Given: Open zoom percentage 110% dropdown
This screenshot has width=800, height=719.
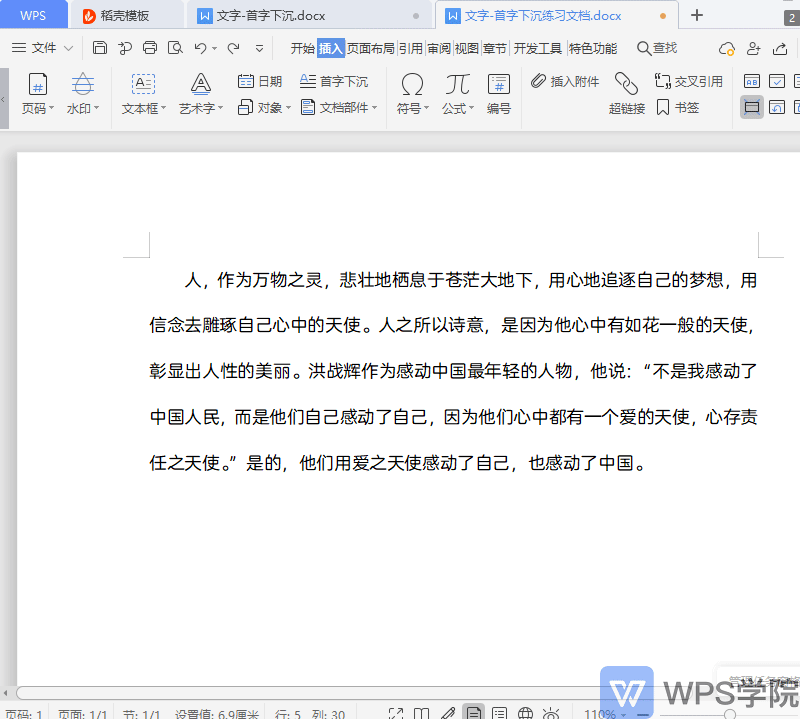Looking at the screenshot, I should [605, 713].
